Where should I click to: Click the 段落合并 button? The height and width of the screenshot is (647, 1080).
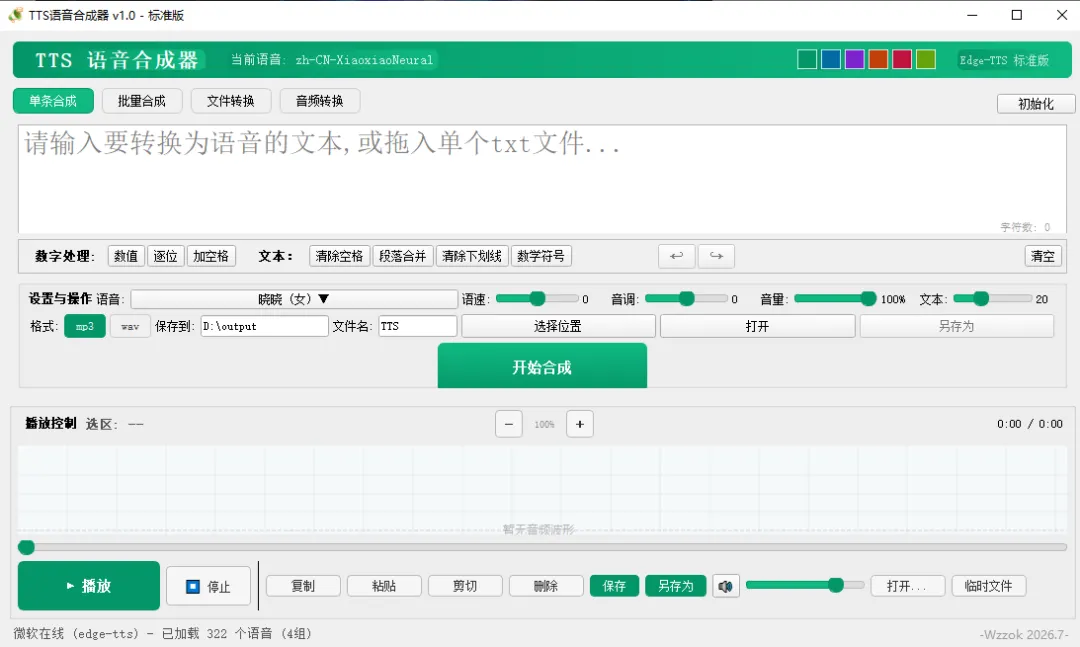pyautogui.click(x=403, y=256)
